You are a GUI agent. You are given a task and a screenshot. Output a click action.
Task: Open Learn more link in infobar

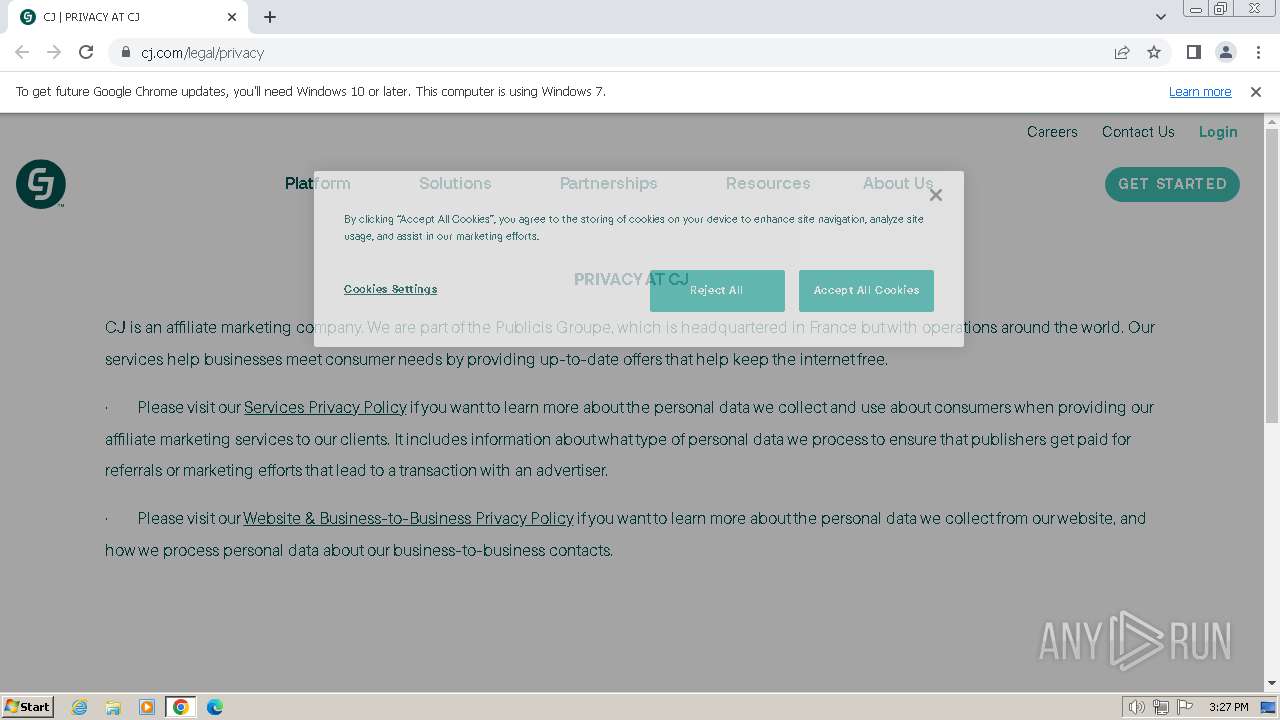click(1200, 91)
